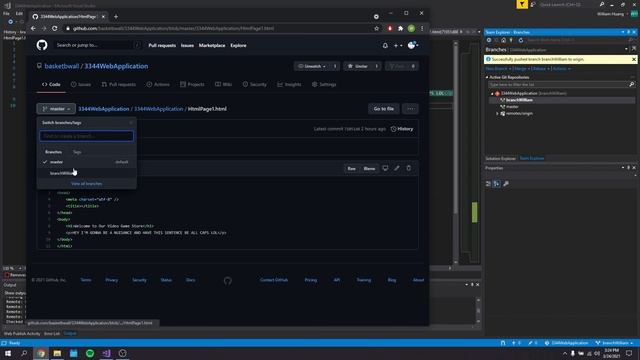640x360 pixels.
Task: Expand the remotes/origin node
Action: (x=498, y=113)
